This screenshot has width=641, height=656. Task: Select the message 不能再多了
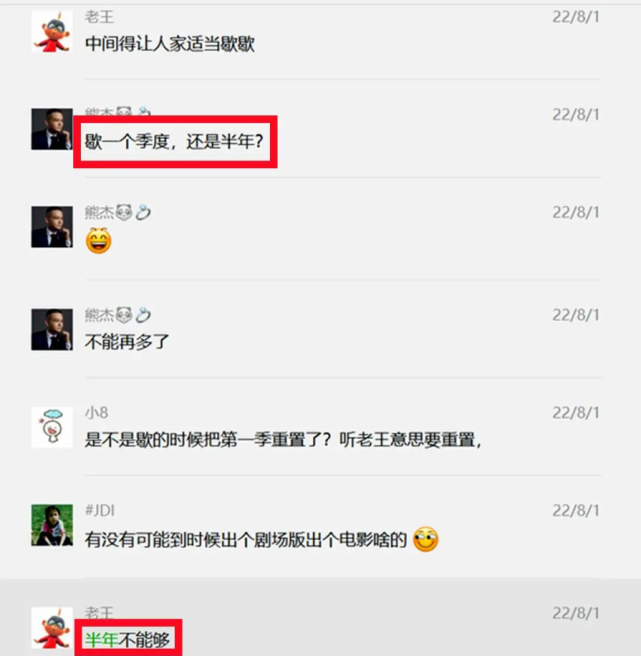click(x=127, y=342)
